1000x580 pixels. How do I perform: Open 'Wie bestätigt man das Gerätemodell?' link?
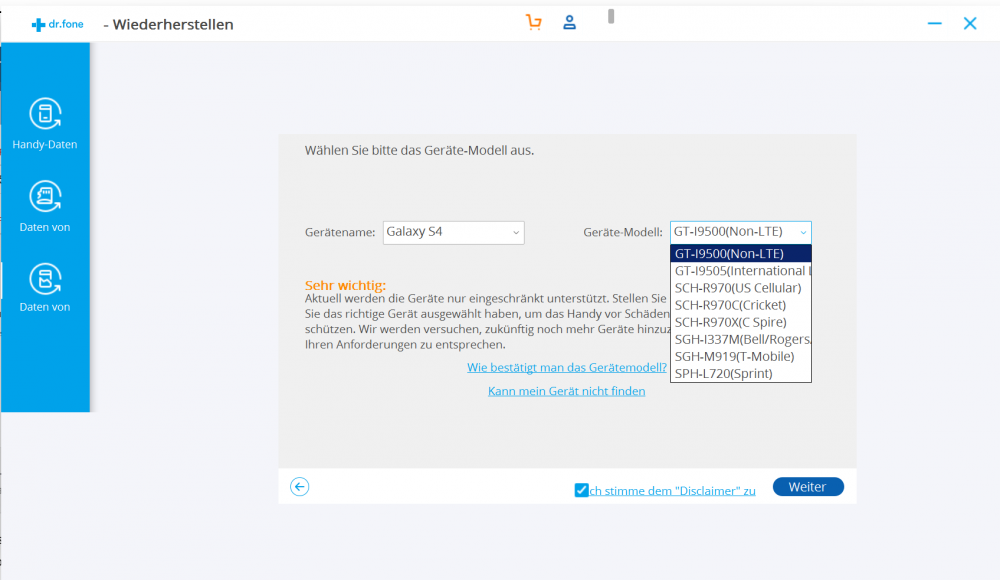click(x=566, y=368)
